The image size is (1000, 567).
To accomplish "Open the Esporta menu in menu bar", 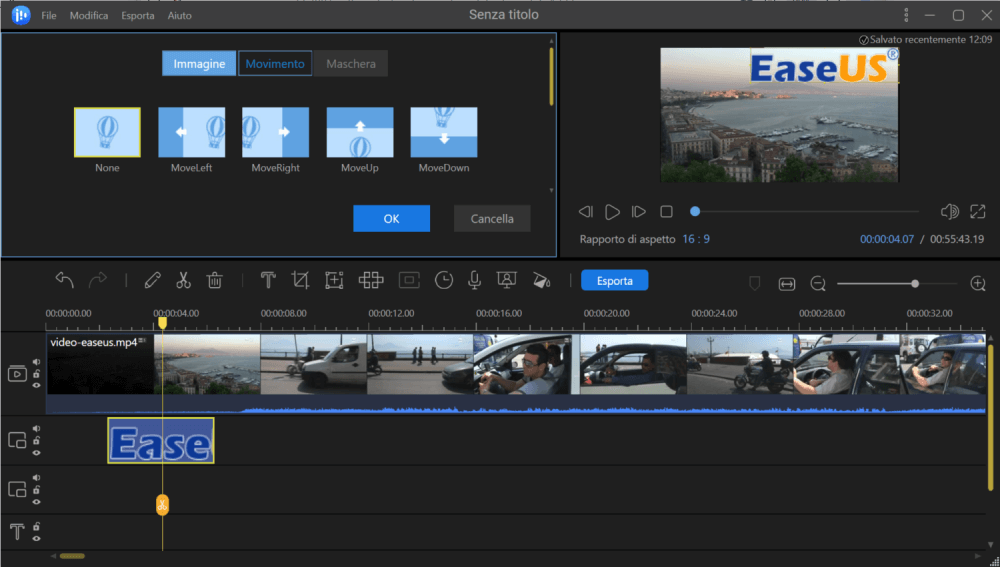I will click(138, 16).
